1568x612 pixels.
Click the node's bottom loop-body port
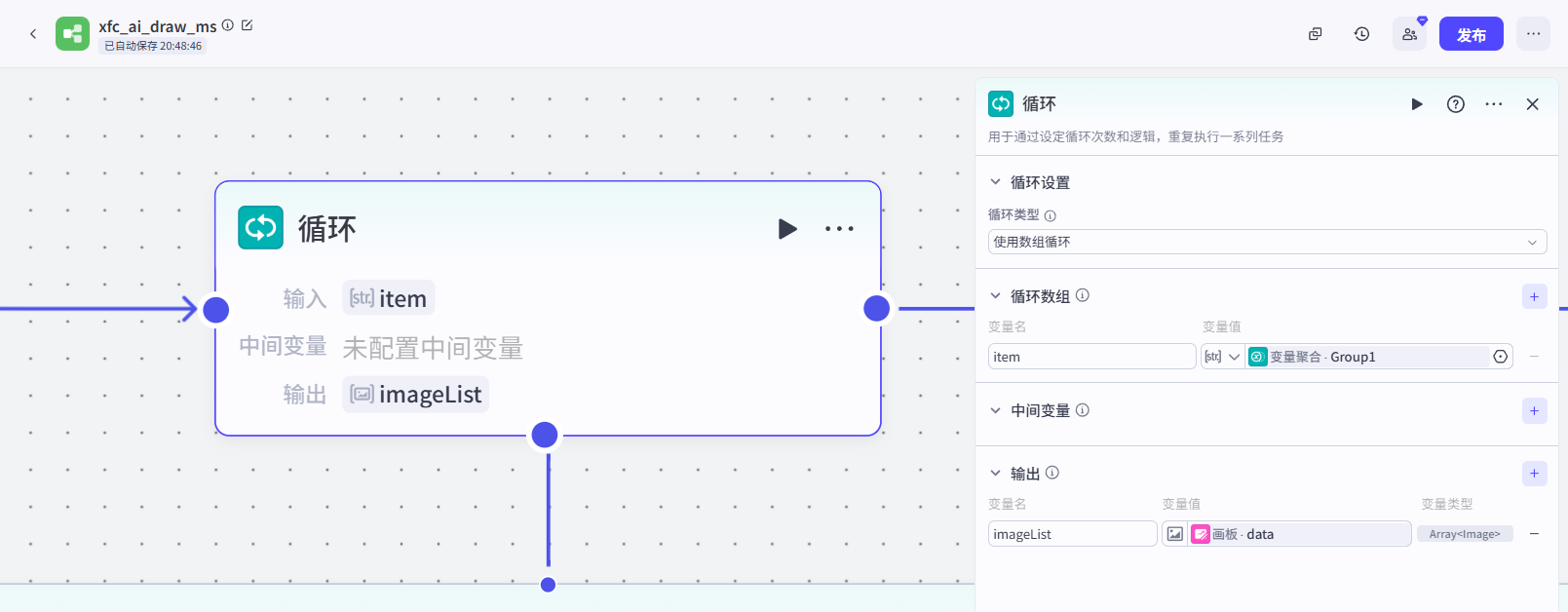(x=545, y=435)
